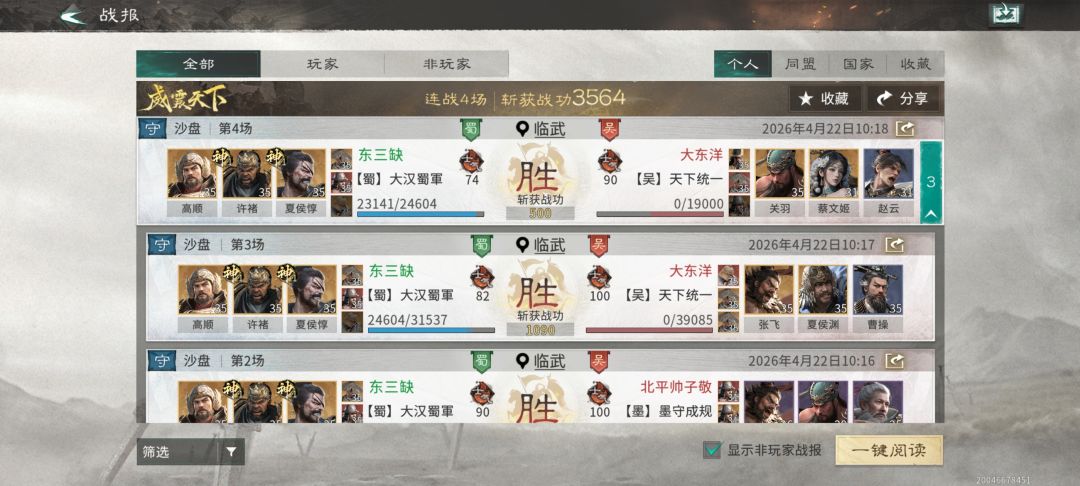Click the star 收藏 favorite button
The image size is (1080, 486).
coord(824,99)
